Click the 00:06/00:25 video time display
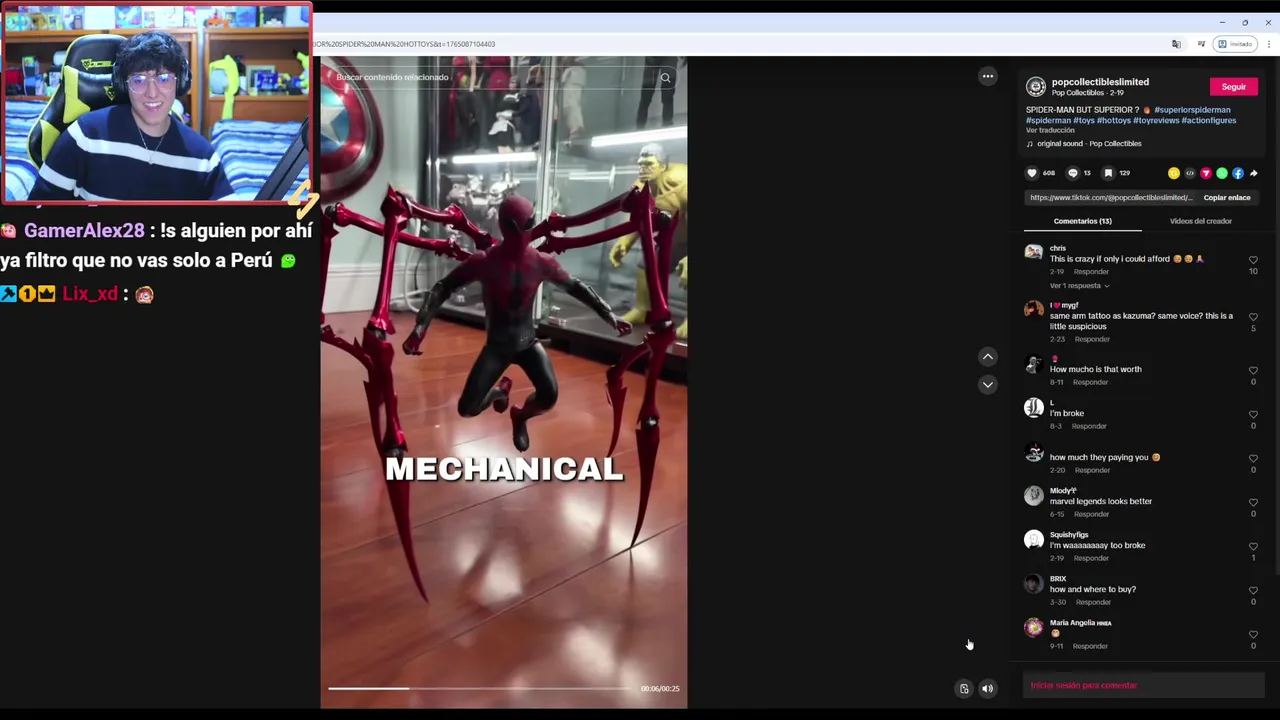Screen dimensions: 1280x720 [659, 689]
